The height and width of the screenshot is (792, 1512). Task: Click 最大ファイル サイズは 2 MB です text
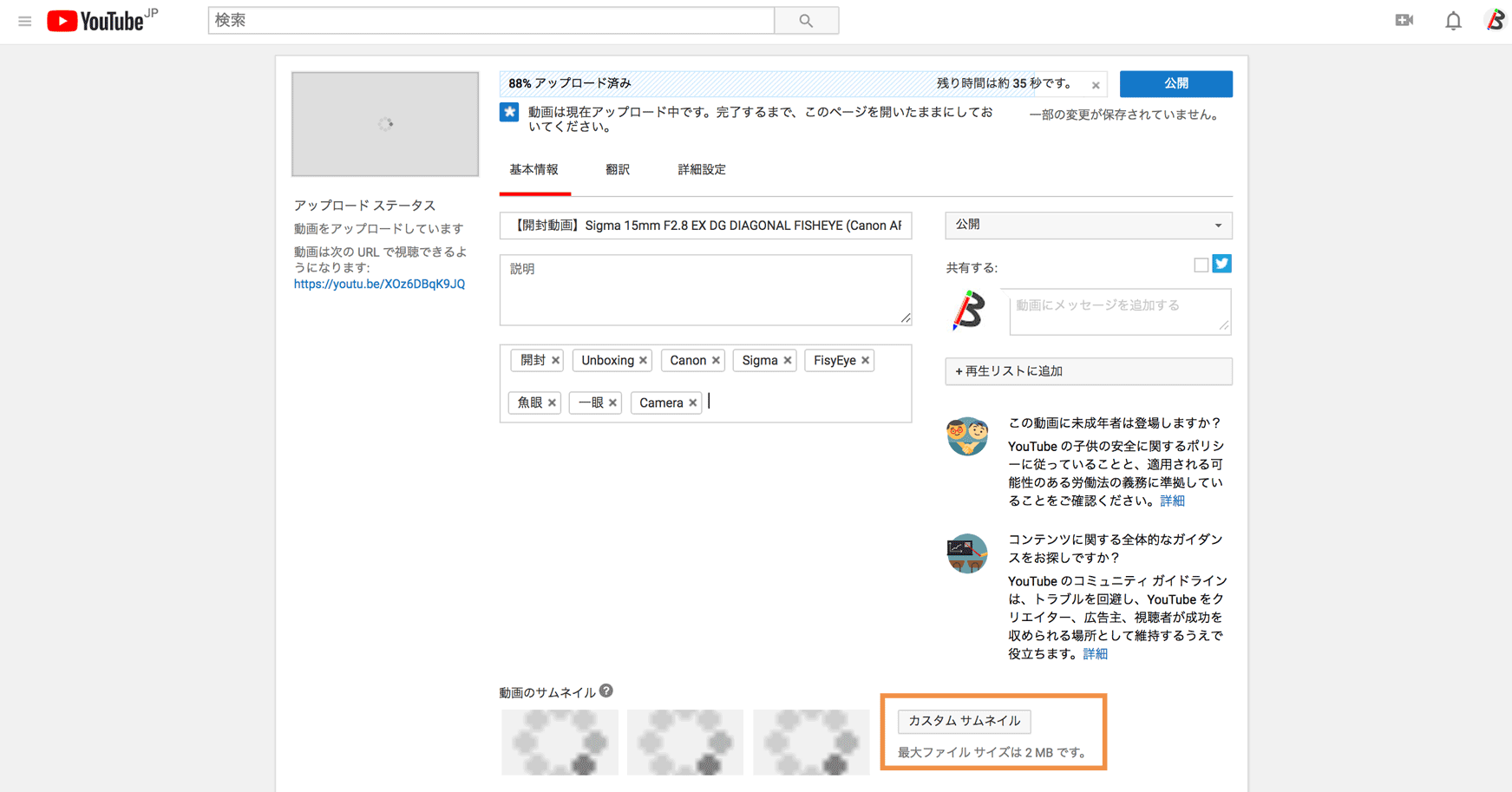[992, 752]
